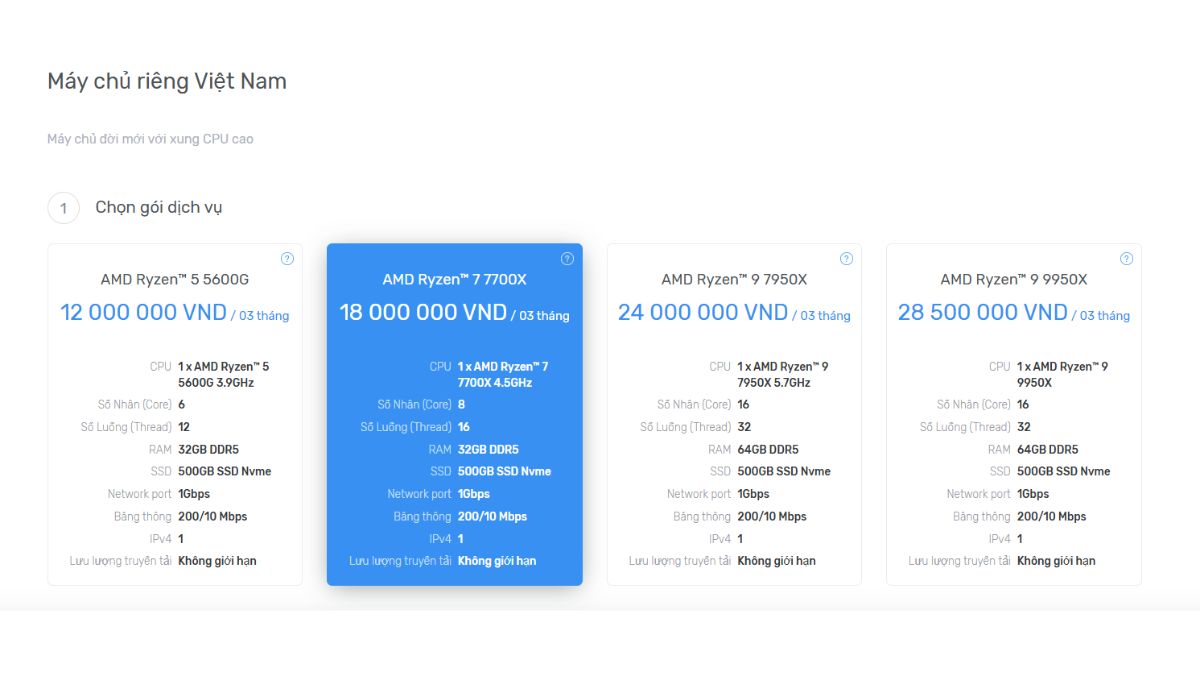Viewport: 1200px width, 675px height.
Task: Click the 12 000 000 VND price
Action: [x=143, y=312]
